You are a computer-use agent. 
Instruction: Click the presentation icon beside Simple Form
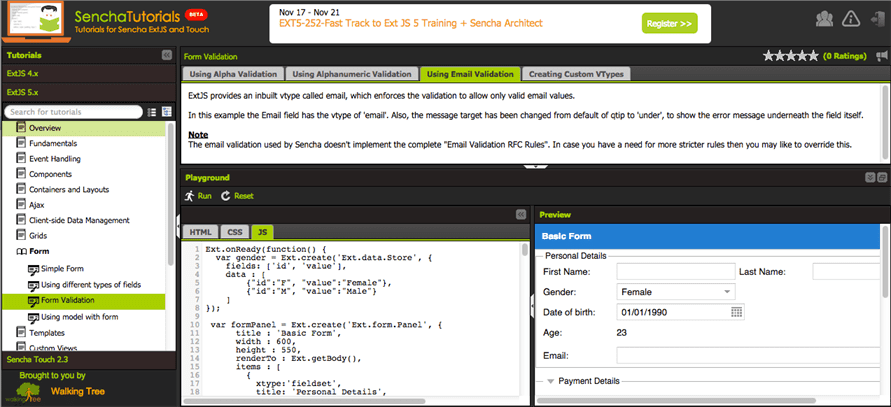click(33, 269)
